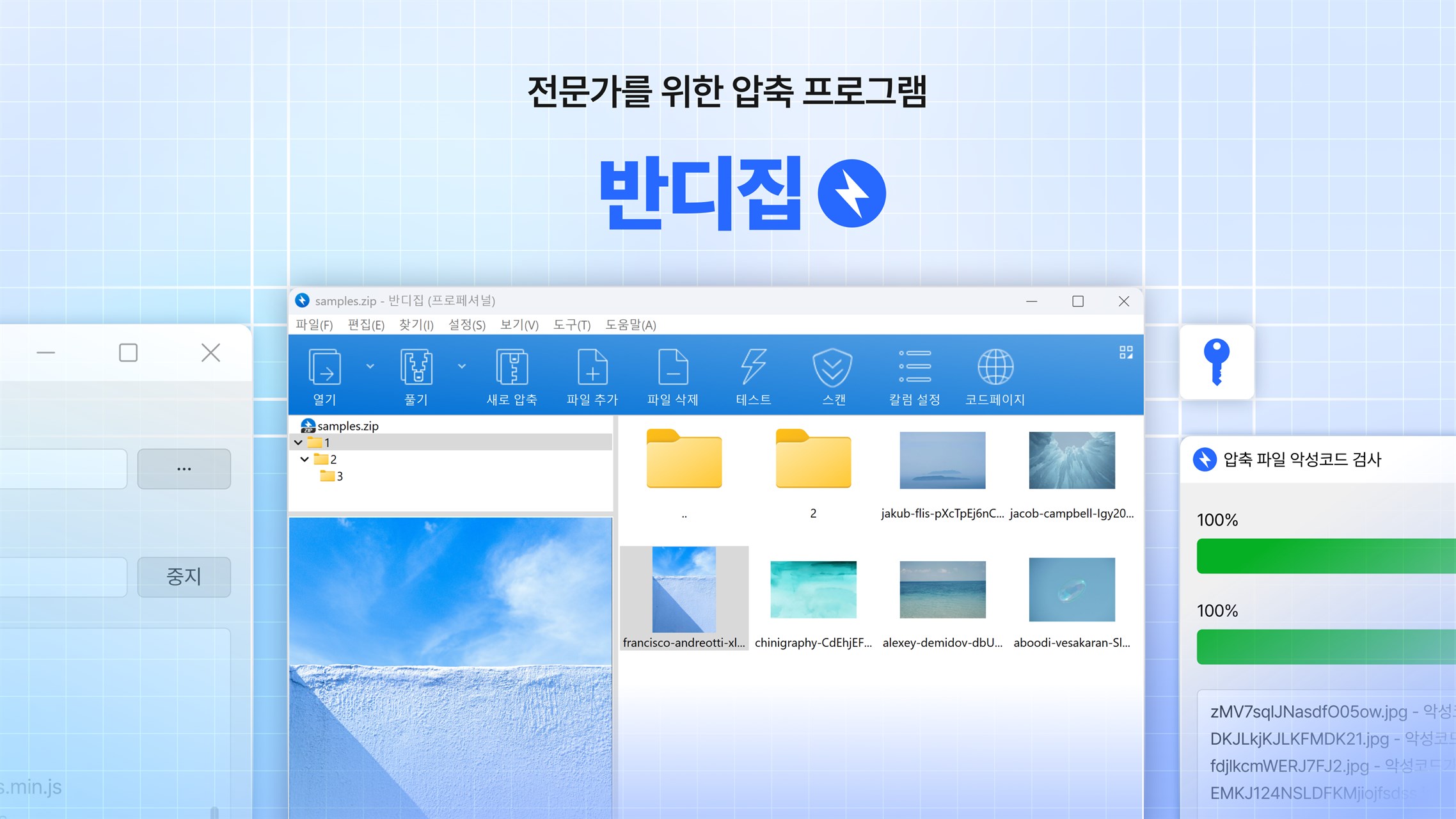
Task: Run the 테스트 (Test) lightning icon
Action: click(x=754, y=367)
